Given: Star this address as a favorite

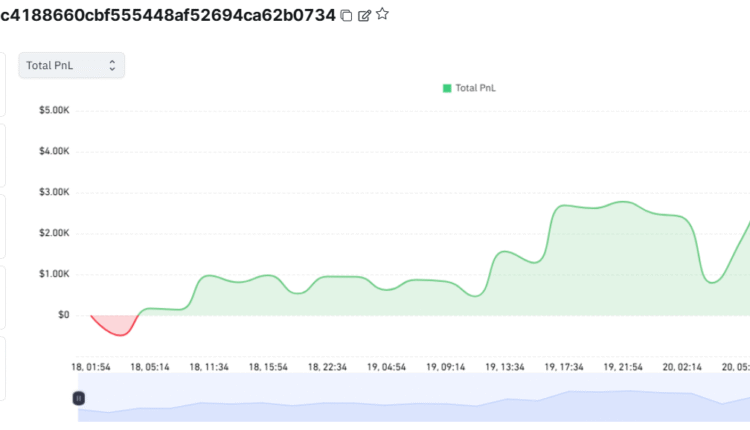Looking at the screenshot, I should (x=382, y=15).
